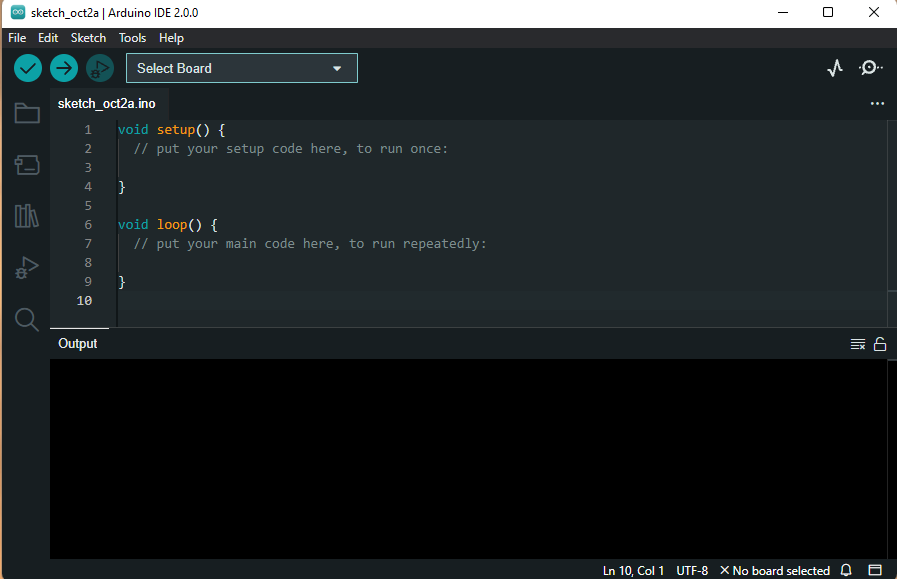Click the Arduino logo in title bar
The height and width of the screenshot is (579, 897).
[x=18, y=12]
